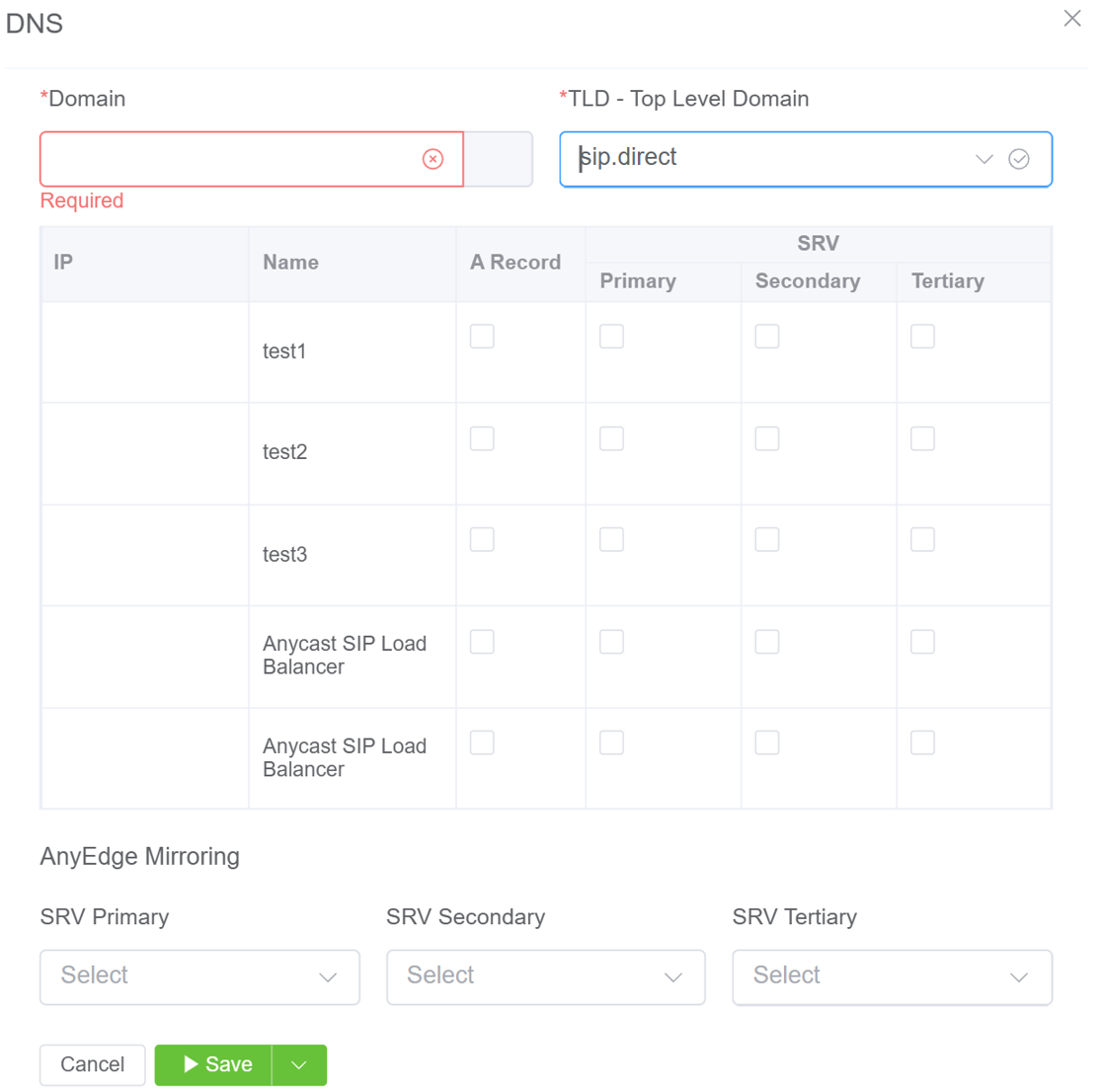
Task: Check SRV Tertiary for last Anycast Load Balancer
Action: coord(922,743)
